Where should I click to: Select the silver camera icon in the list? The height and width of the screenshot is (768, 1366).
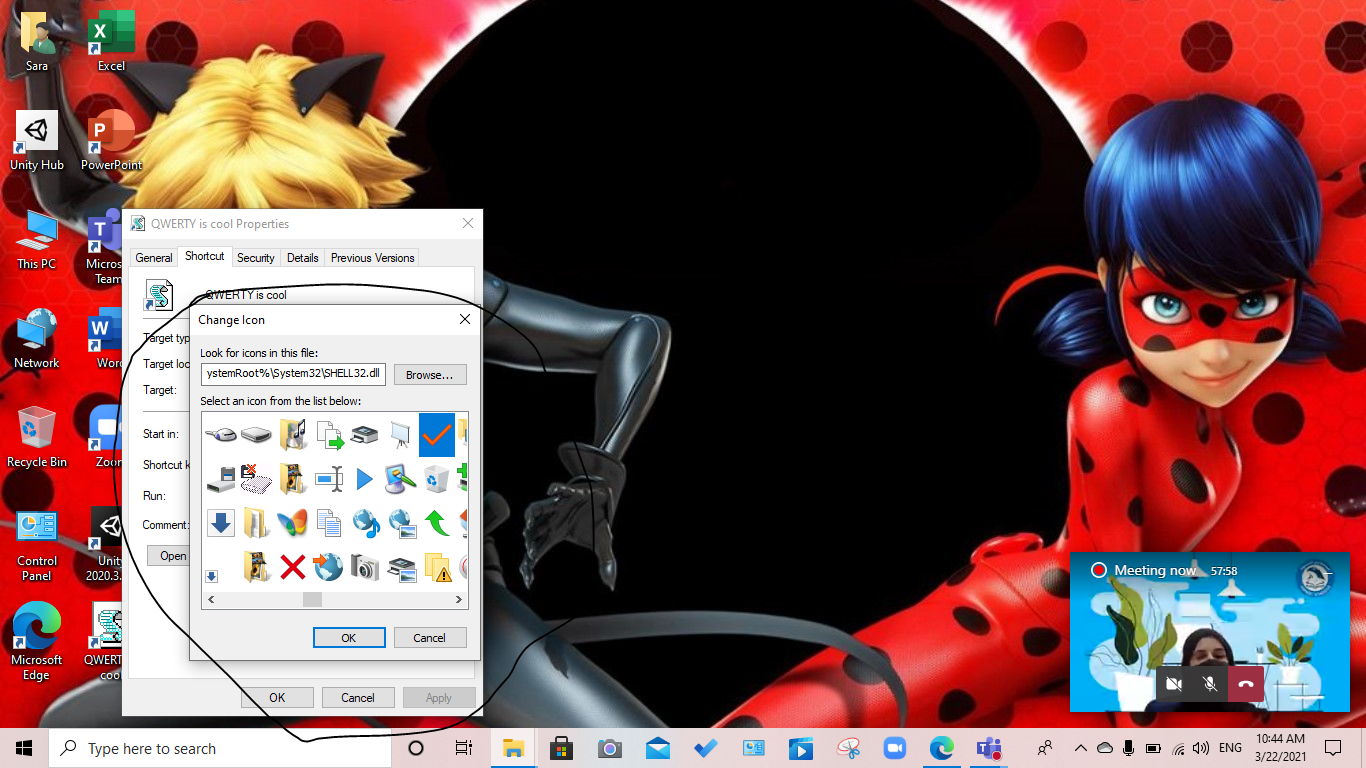pos(365,568)
